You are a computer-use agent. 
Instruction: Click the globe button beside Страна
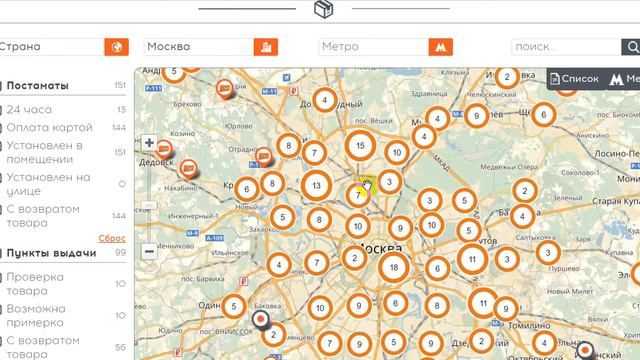tap(116, 47)
